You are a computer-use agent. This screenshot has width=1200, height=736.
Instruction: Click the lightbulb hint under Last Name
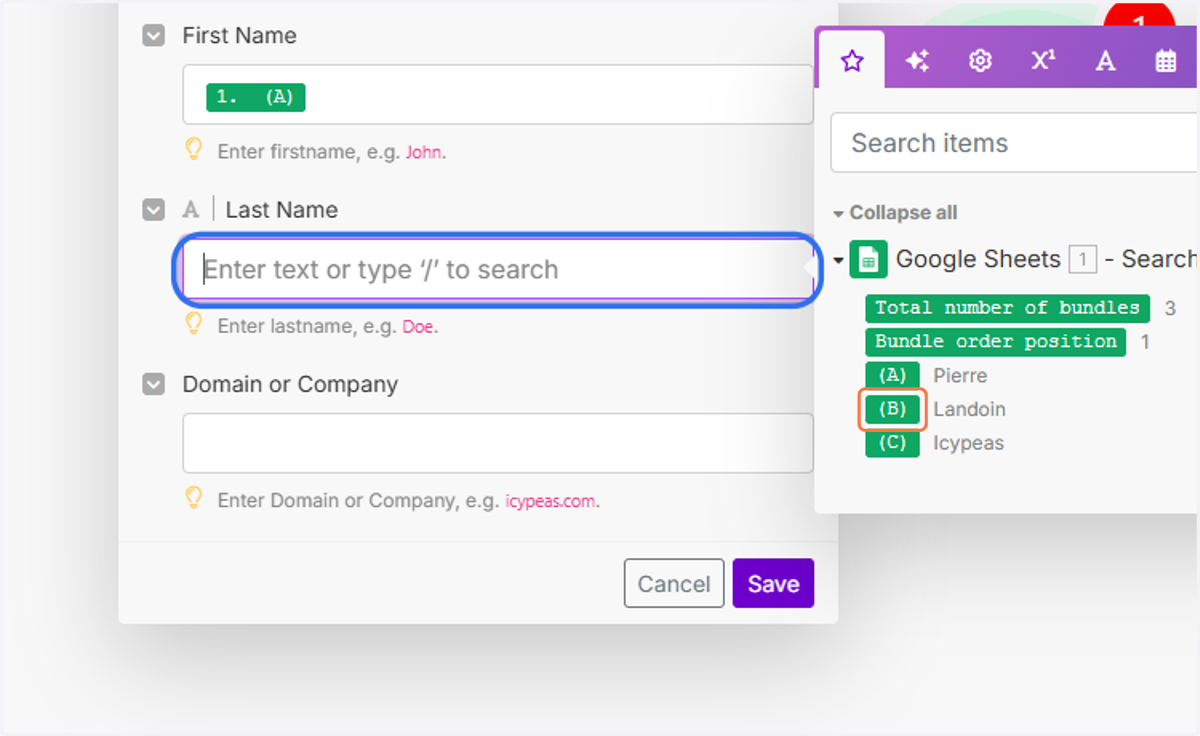pos(194,324)
